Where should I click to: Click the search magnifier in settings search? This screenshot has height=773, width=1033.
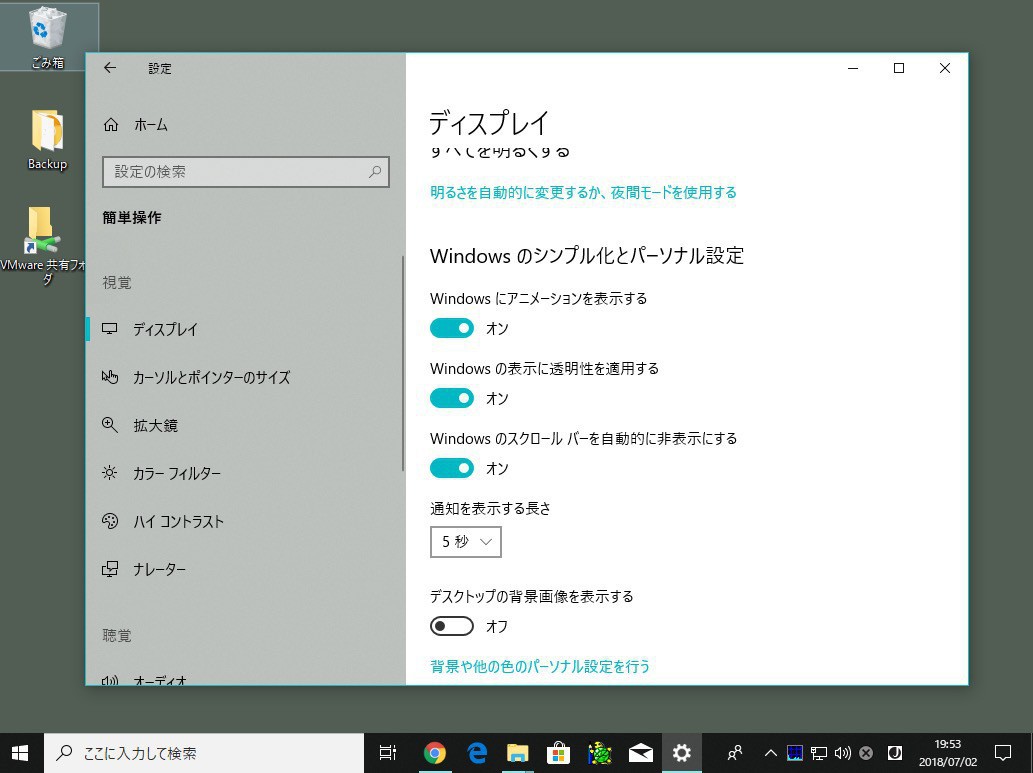click(x=375, y=172)
